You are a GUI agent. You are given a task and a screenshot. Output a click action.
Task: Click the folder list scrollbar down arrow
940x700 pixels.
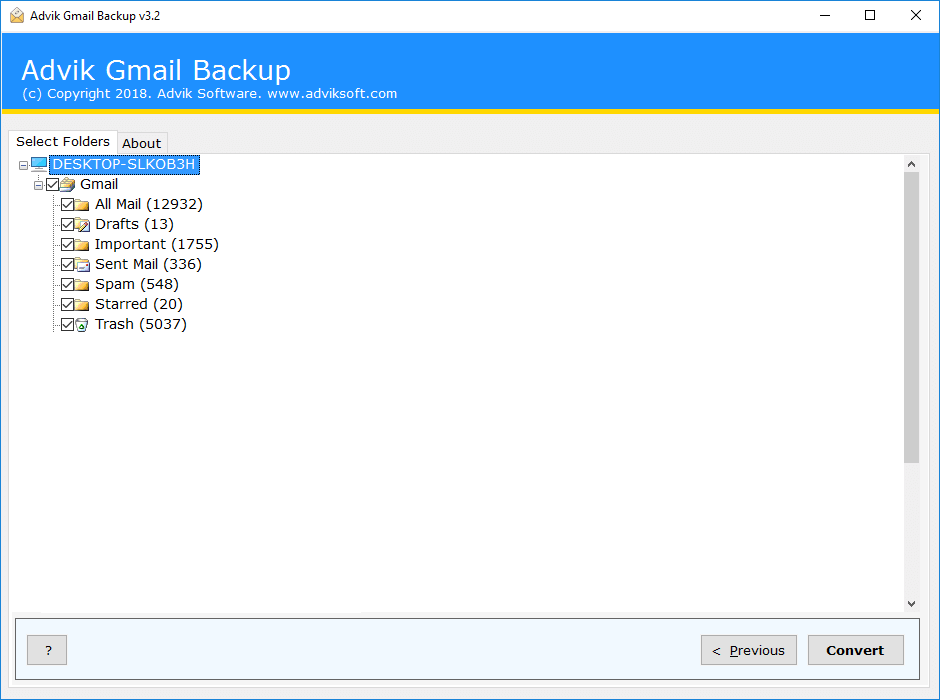coord(911,604)
